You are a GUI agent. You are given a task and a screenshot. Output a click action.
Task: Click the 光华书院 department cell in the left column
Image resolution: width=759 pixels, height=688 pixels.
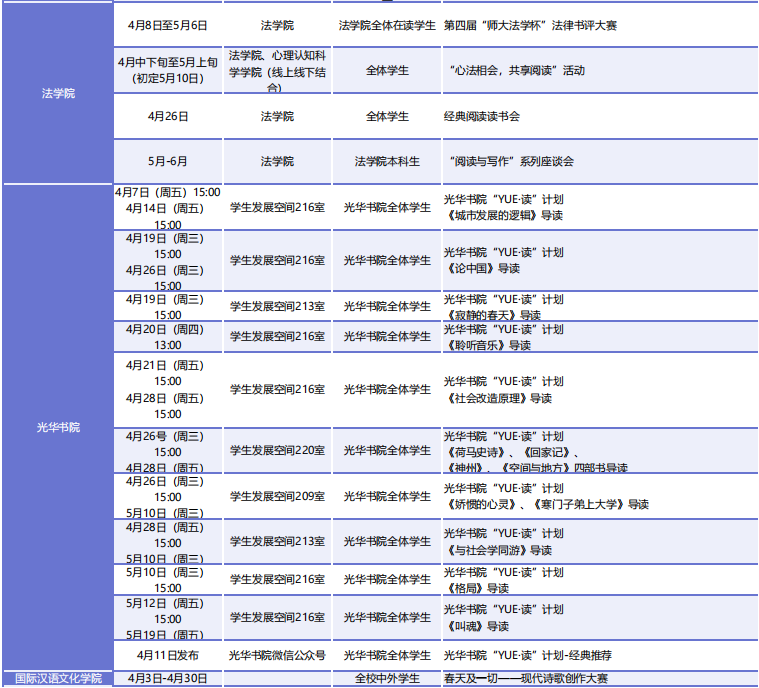(x=57, y=427)
